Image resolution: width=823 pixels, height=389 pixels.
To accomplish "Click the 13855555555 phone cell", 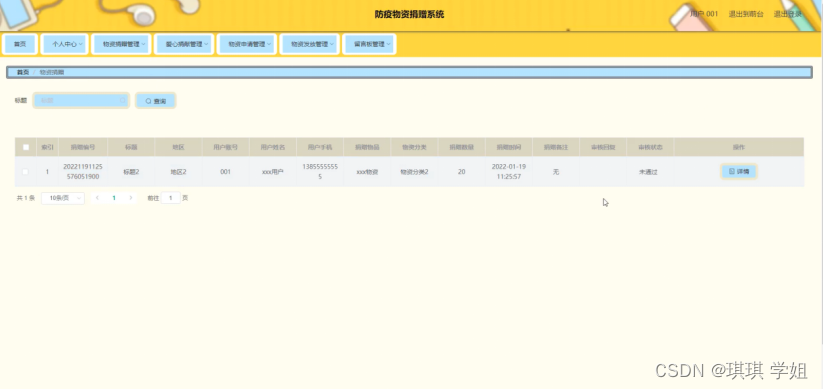I will (x=320, y=172).
